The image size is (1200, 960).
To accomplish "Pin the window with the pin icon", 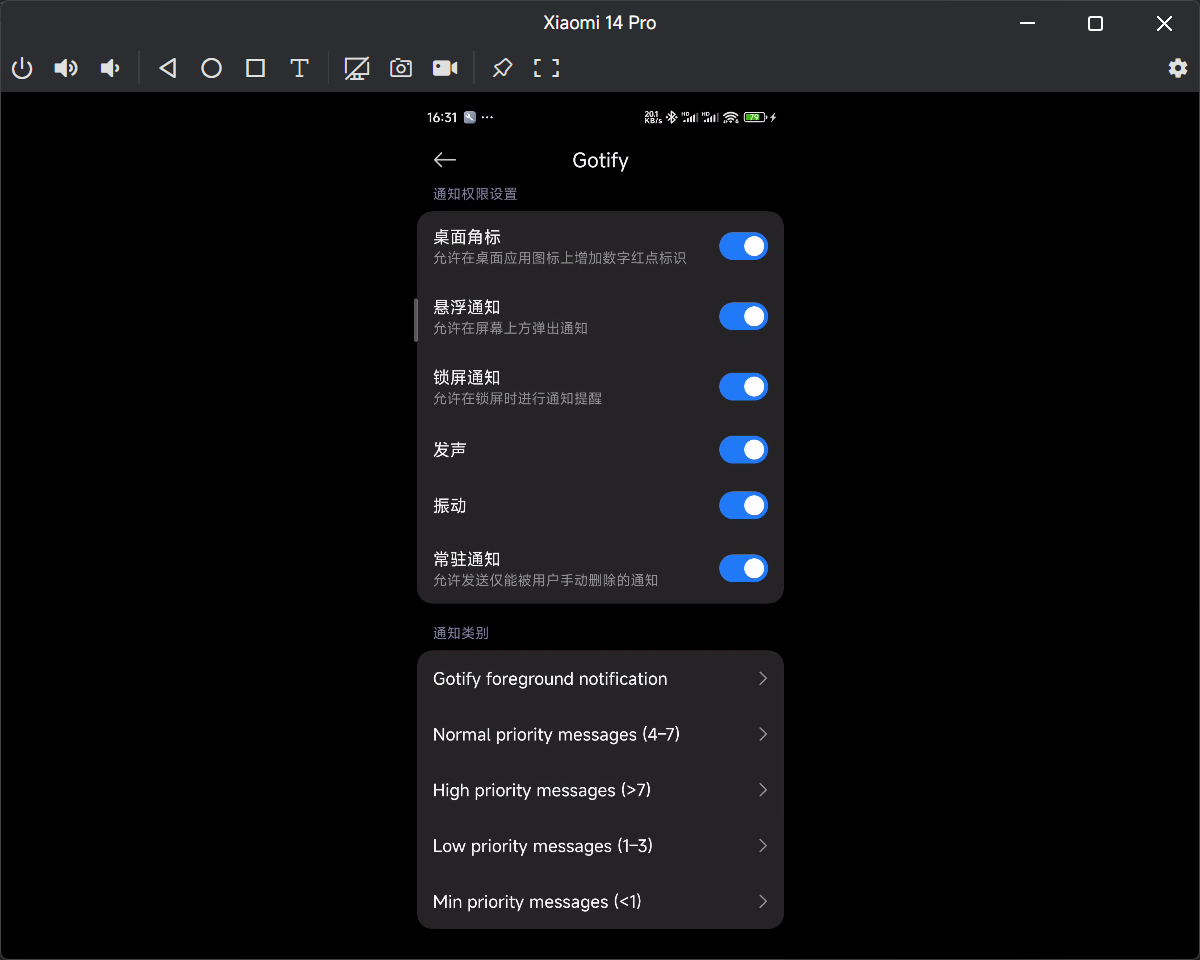I will coord(502,68).
